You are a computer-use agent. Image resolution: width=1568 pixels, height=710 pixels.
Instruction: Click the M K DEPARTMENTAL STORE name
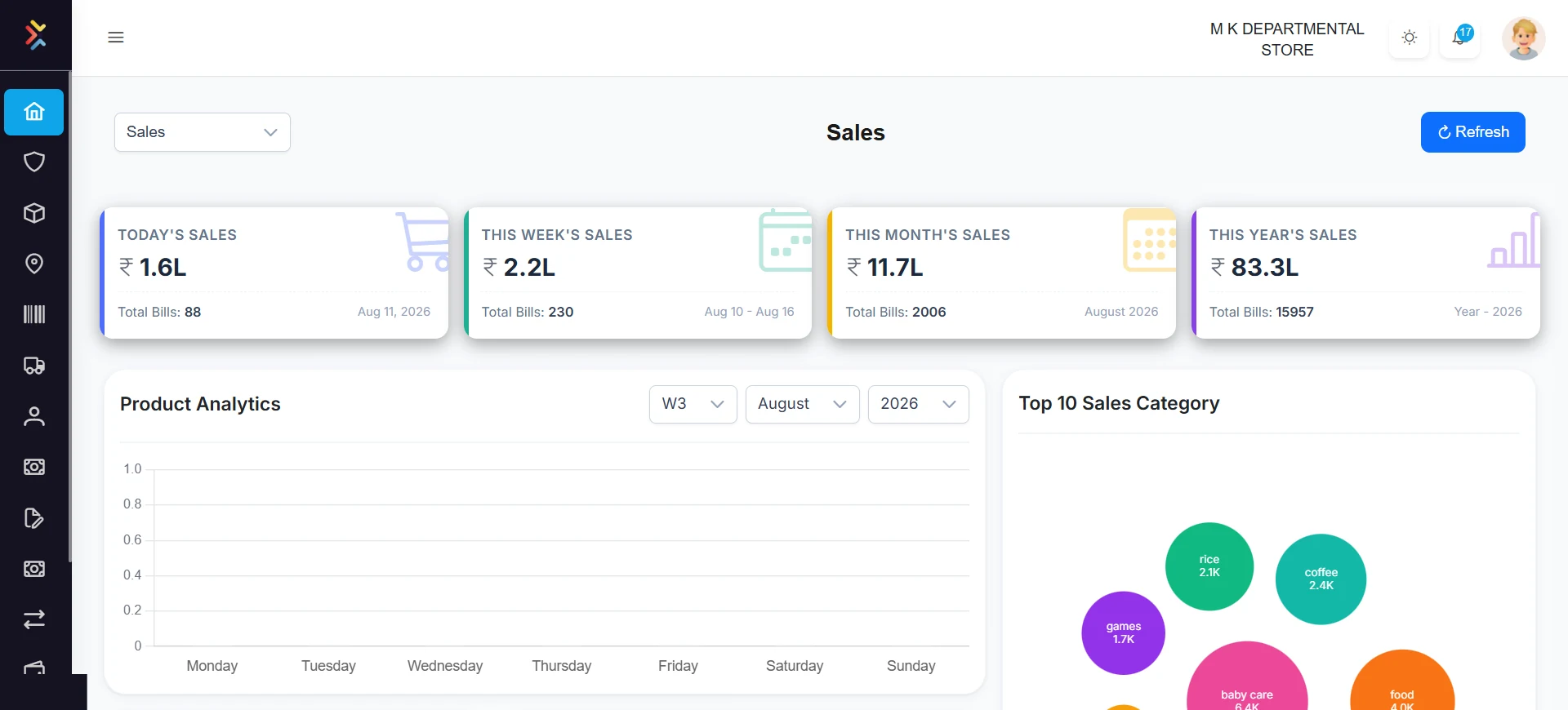coord(1287,39)
